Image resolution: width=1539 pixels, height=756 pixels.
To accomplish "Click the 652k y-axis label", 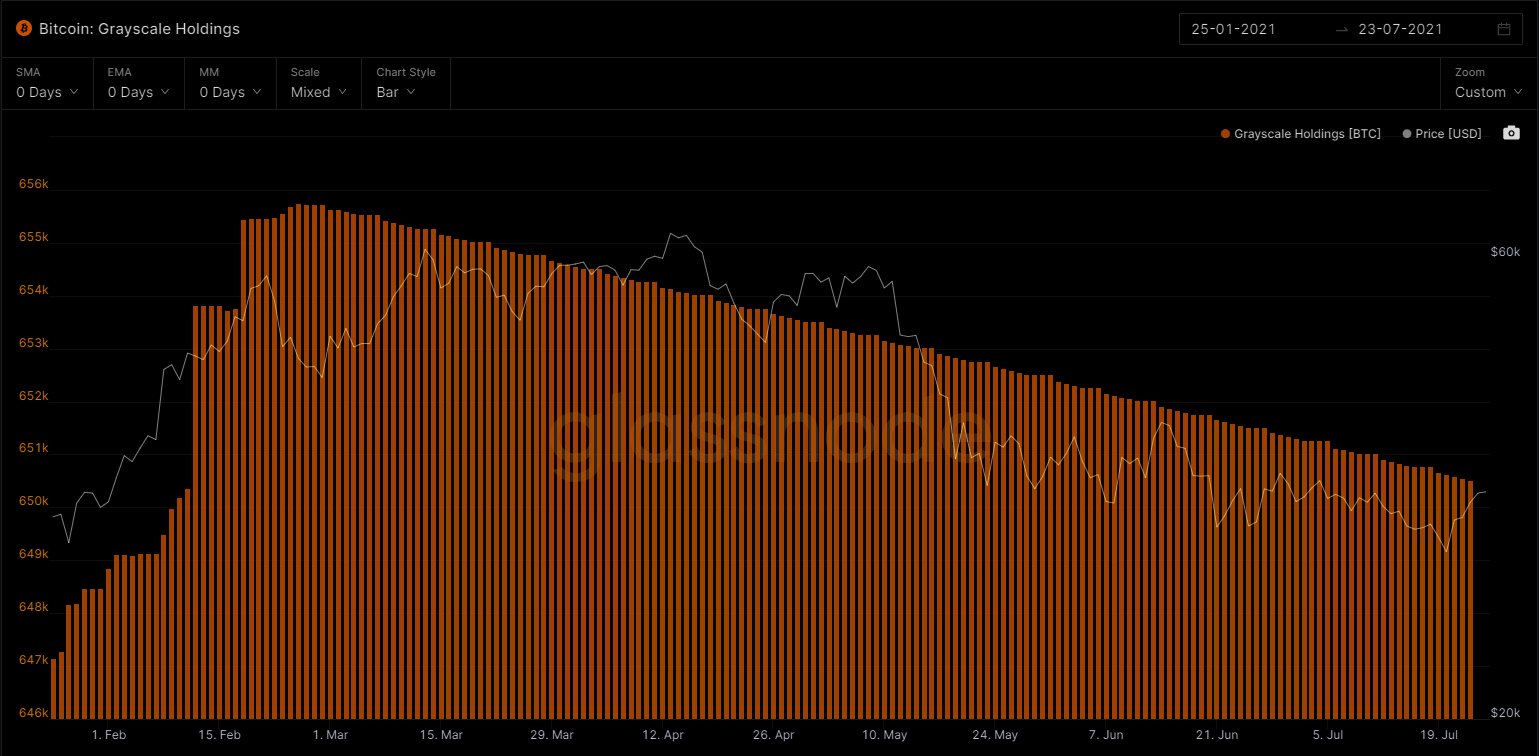I will 33,396.
